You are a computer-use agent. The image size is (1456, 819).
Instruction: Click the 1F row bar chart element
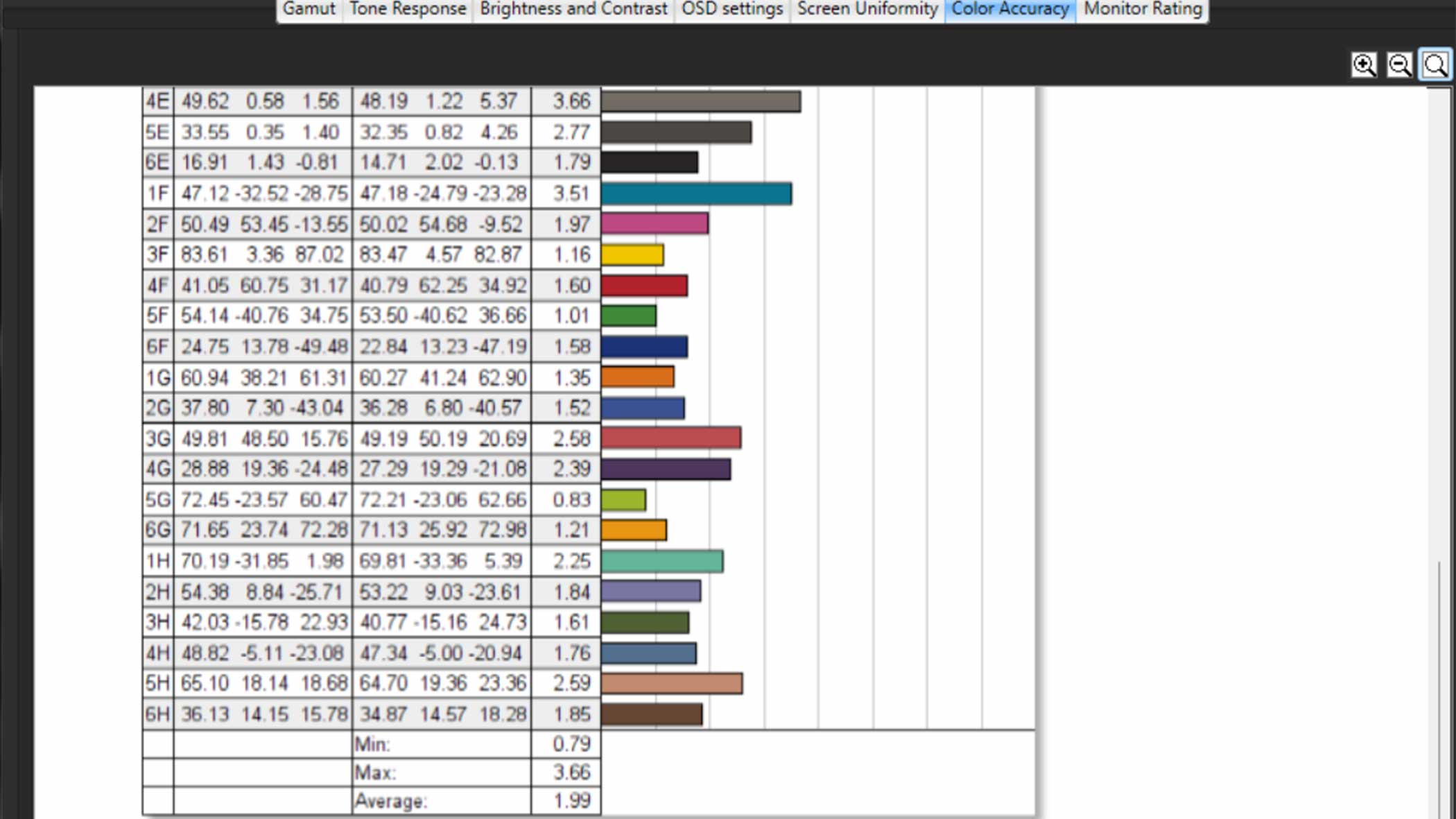tap(694, 193)
